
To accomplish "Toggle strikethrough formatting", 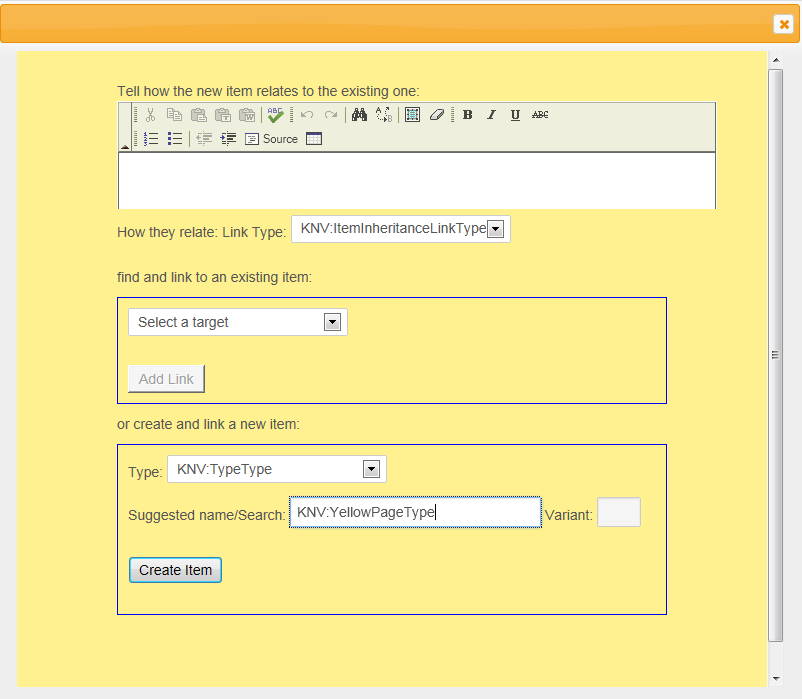I will [540, 115].
